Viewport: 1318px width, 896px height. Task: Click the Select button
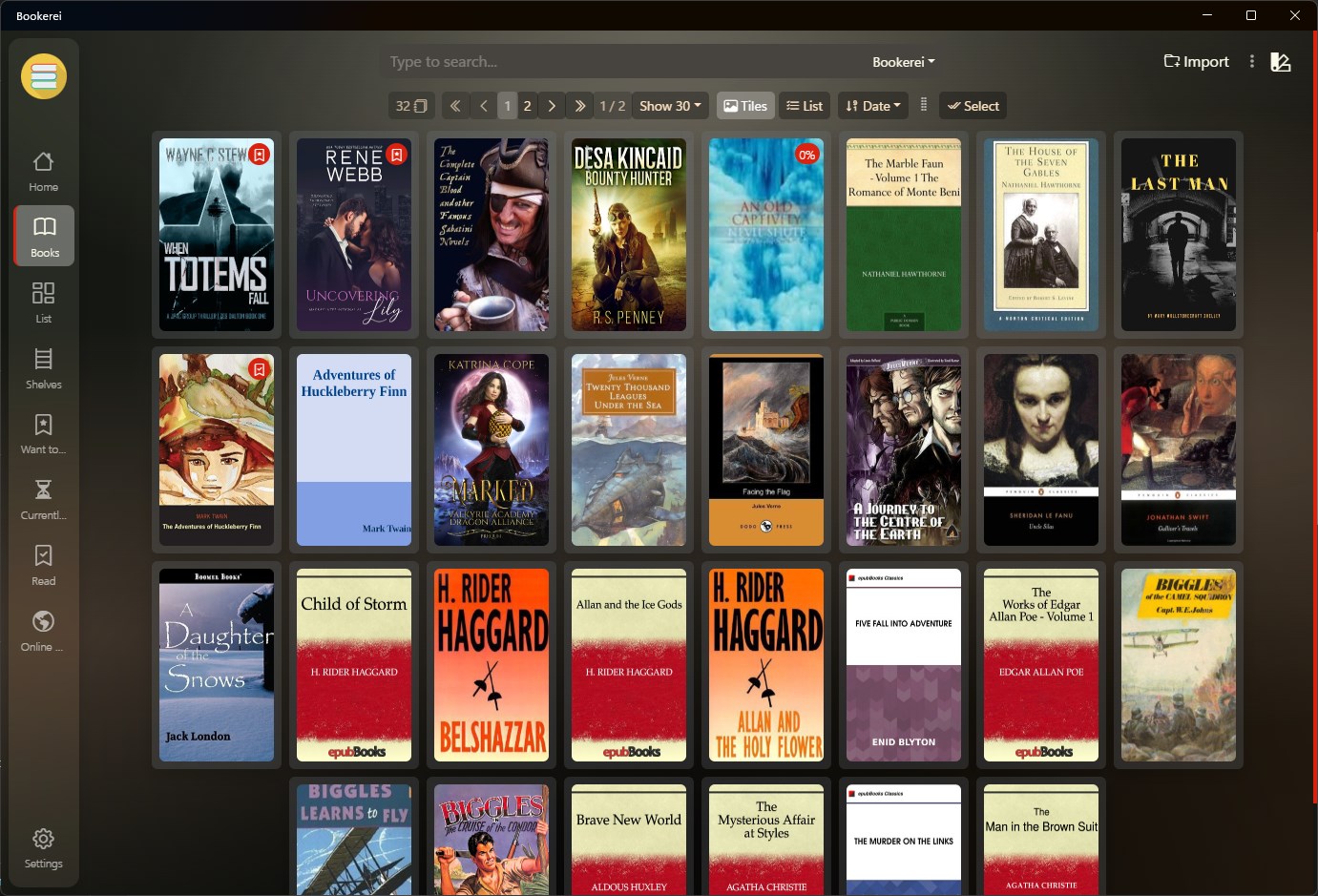(973, 106)
